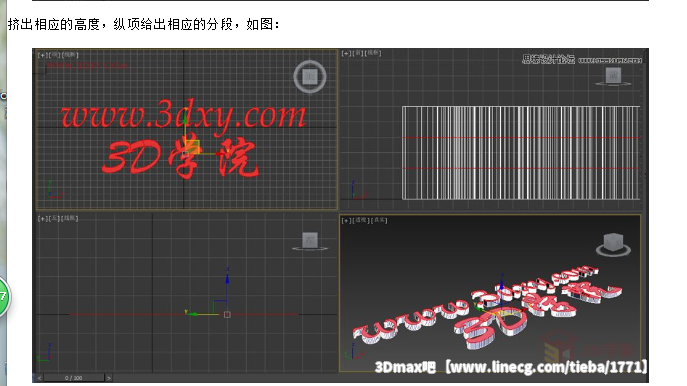Open the 线框 shading menu in the top viewport
This screenshot has height=386, width=687.
(71, 55)
